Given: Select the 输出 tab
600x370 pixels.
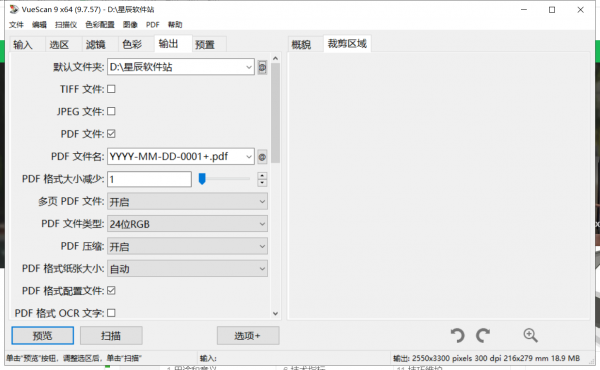Looking at the screenshot, I should click(173, 44).
